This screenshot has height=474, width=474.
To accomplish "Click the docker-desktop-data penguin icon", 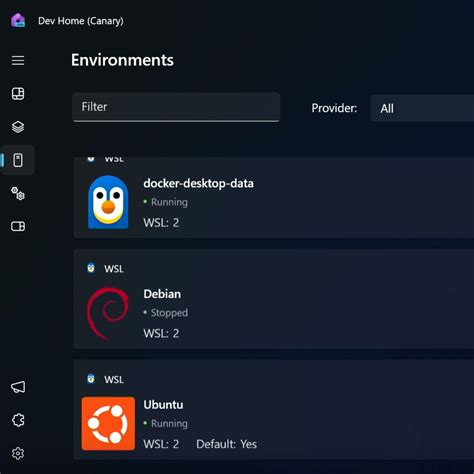I will [x=108, y=202].
